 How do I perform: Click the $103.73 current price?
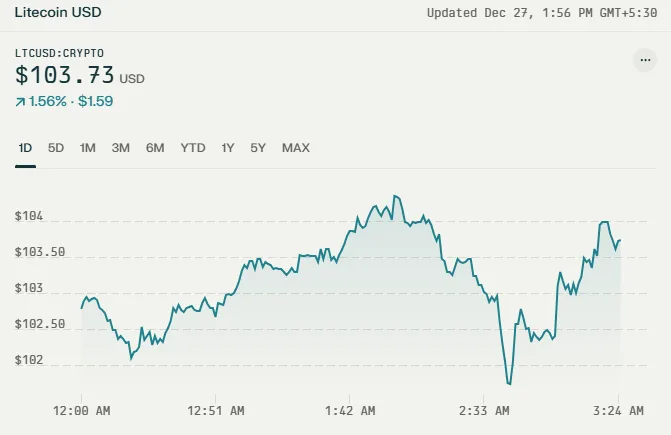pyautogui.click(x=65, y=75)
